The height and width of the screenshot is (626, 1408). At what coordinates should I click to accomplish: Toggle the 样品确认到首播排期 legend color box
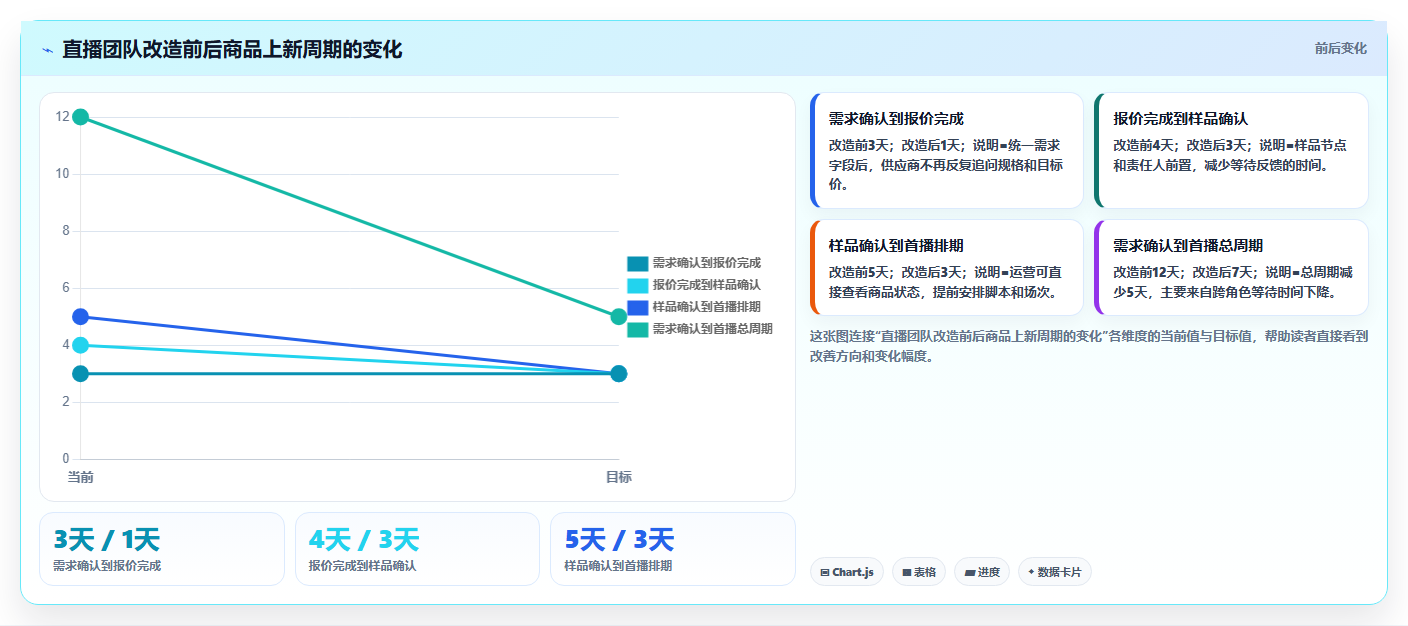(x=637, y=307)
